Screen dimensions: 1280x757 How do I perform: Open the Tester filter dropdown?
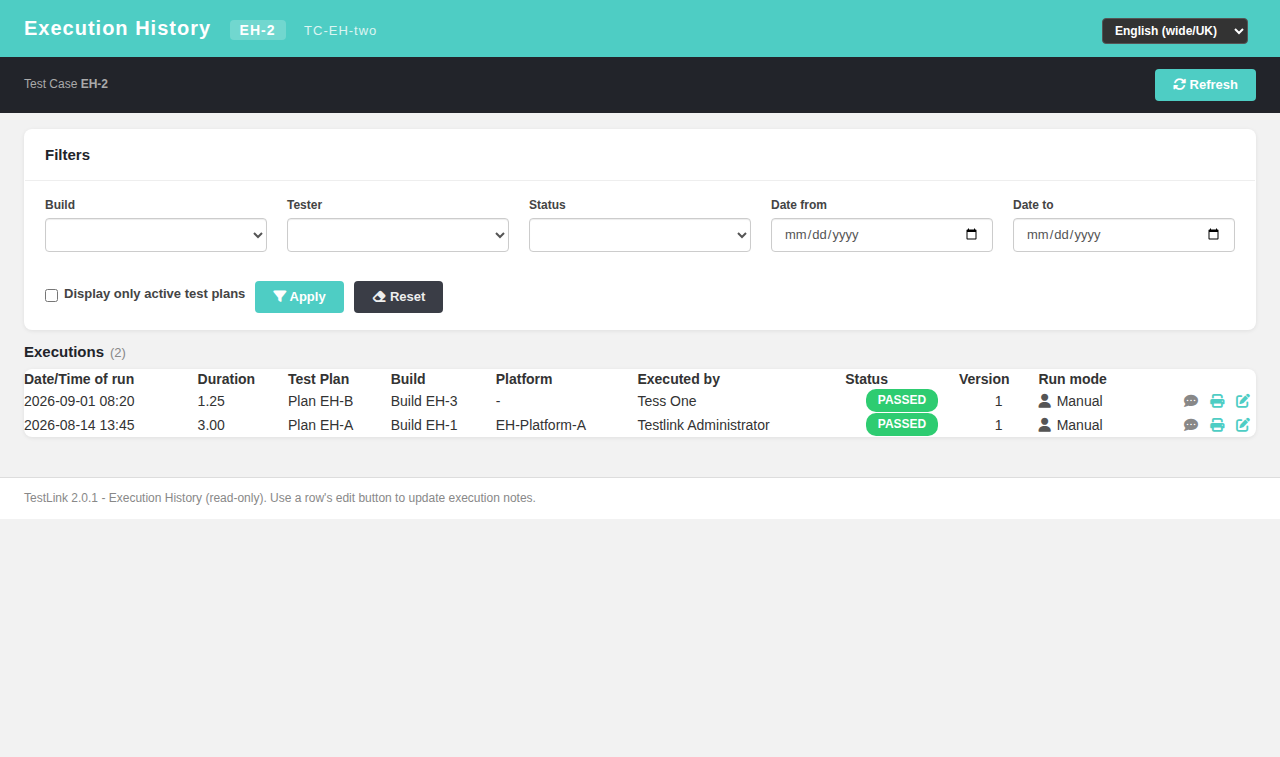coord(398,235)
